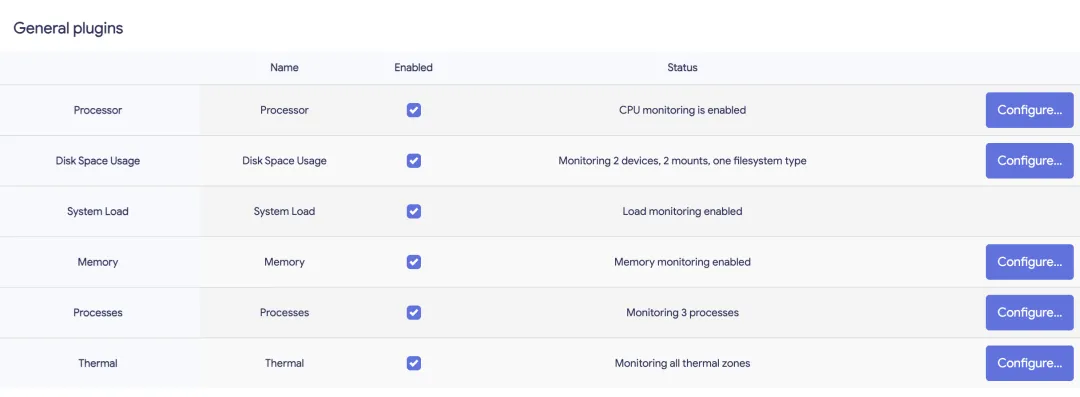The height and width of the screenshot is (397, 1080).
Task: Select the Enabled column header
Action: click(413, 68)
